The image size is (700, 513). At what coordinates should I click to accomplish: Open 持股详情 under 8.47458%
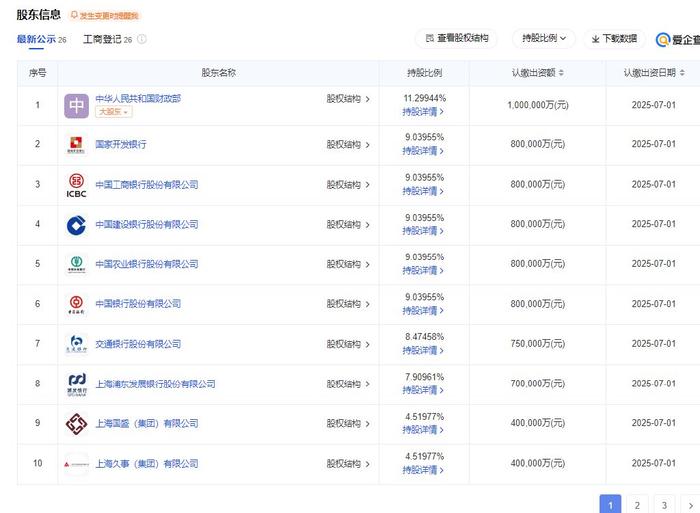(423, 350)
